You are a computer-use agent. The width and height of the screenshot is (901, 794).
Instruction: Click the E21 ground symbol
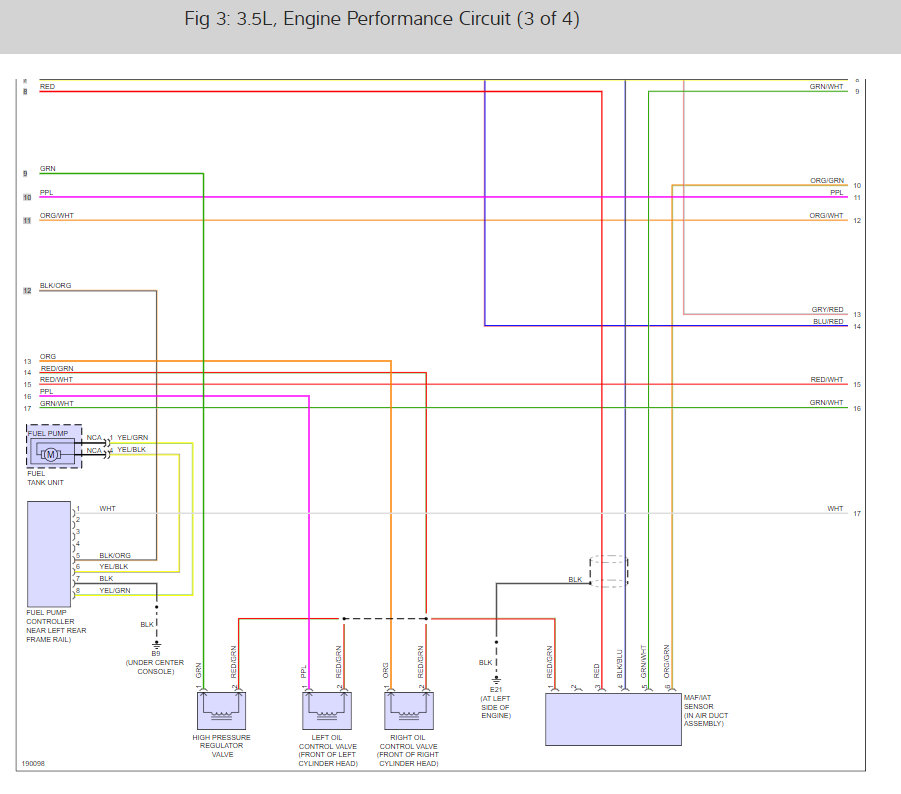tap(496, 681)
